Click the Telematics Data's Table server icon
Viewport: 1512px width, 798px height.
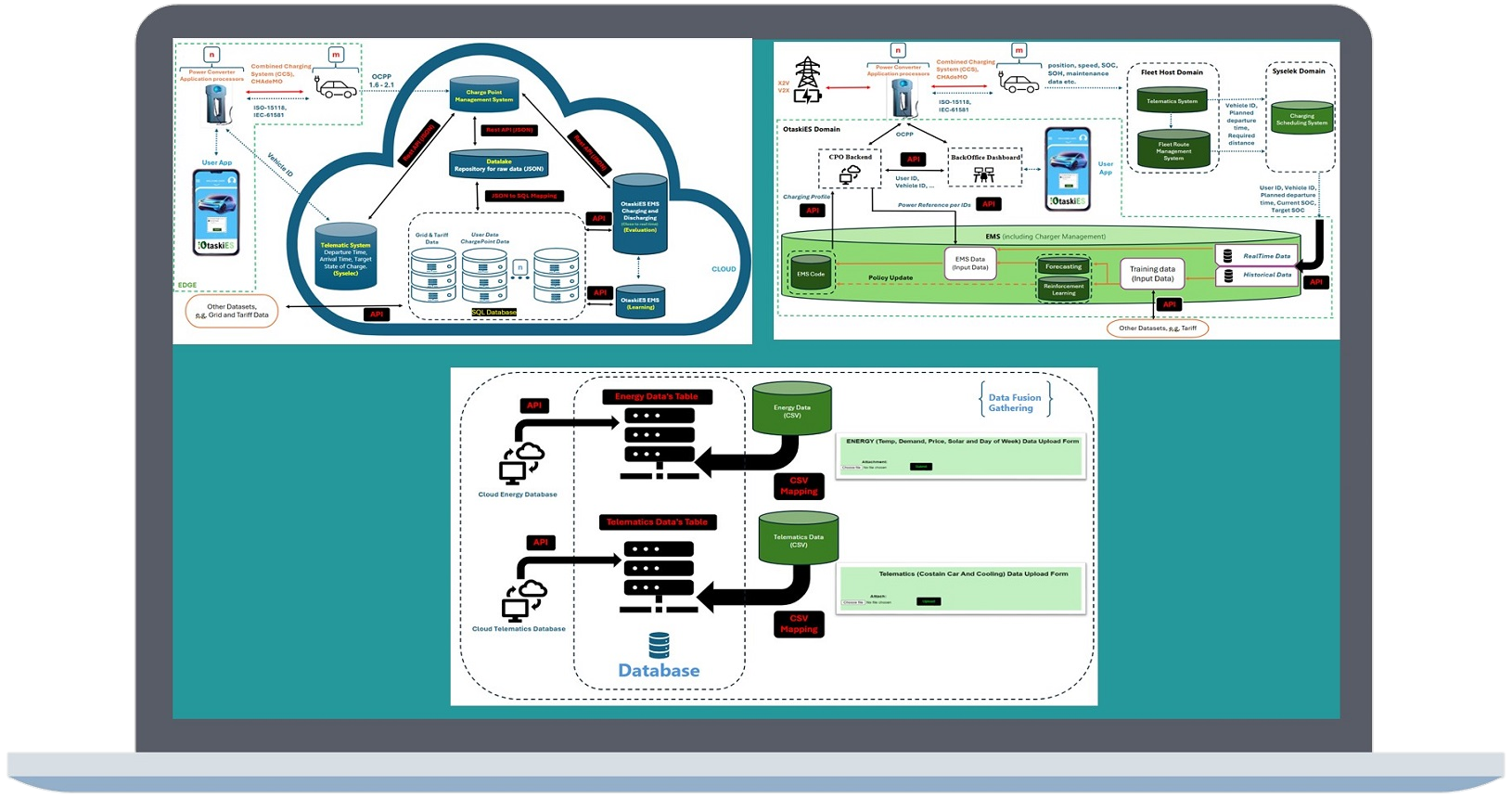[659, 571]
